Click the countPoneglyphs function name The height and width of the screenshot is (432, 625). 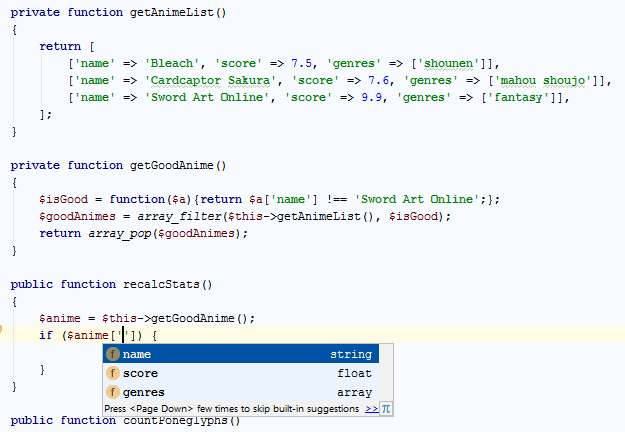(x=175, y=420)
